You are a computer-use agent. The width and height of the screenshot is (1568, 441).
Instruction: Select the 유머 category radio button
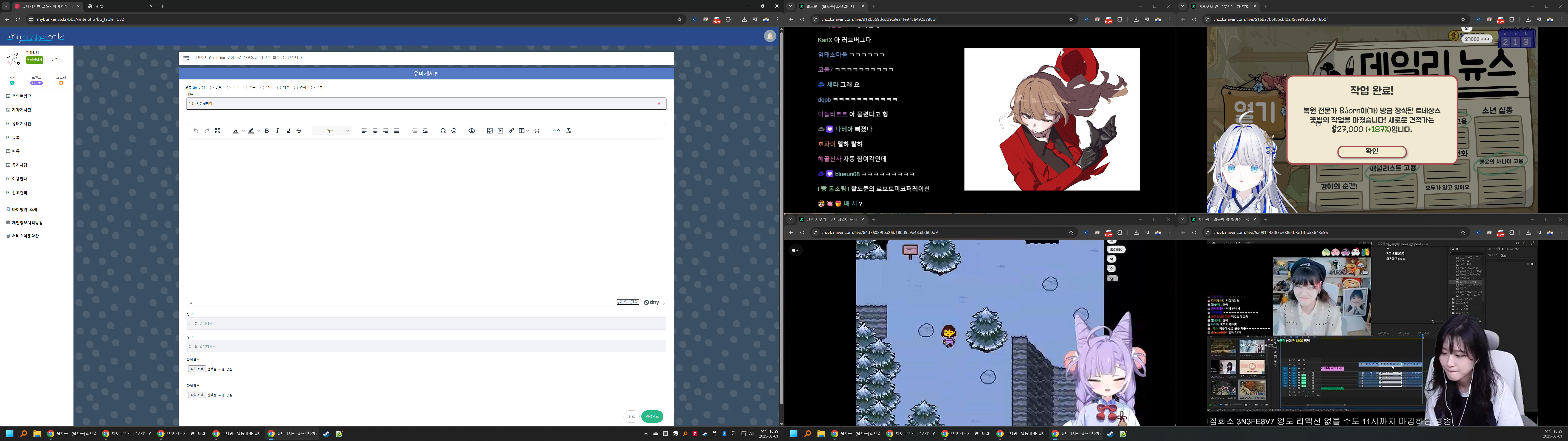tap(262, 88)
